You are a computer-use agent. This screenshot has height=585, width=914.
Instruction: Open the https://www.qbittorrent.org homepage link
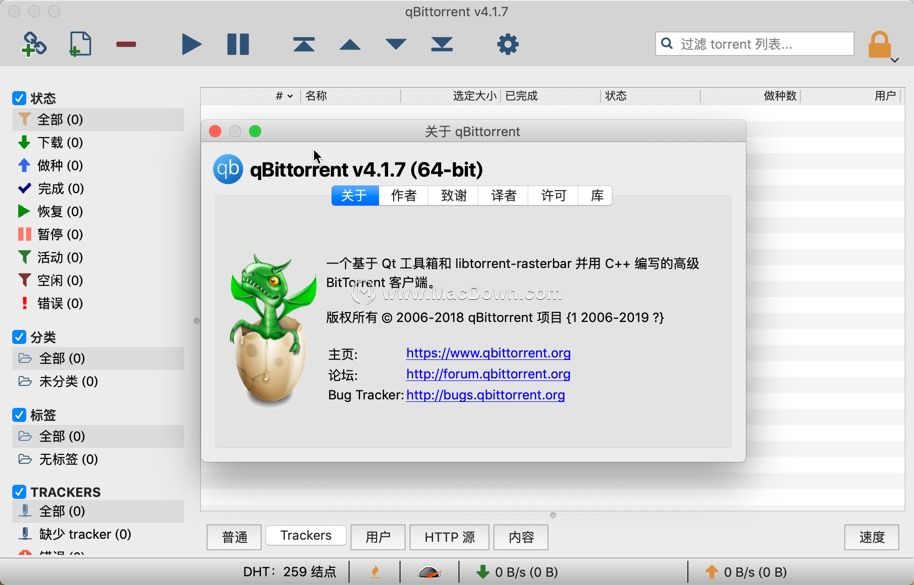(488, 353)
